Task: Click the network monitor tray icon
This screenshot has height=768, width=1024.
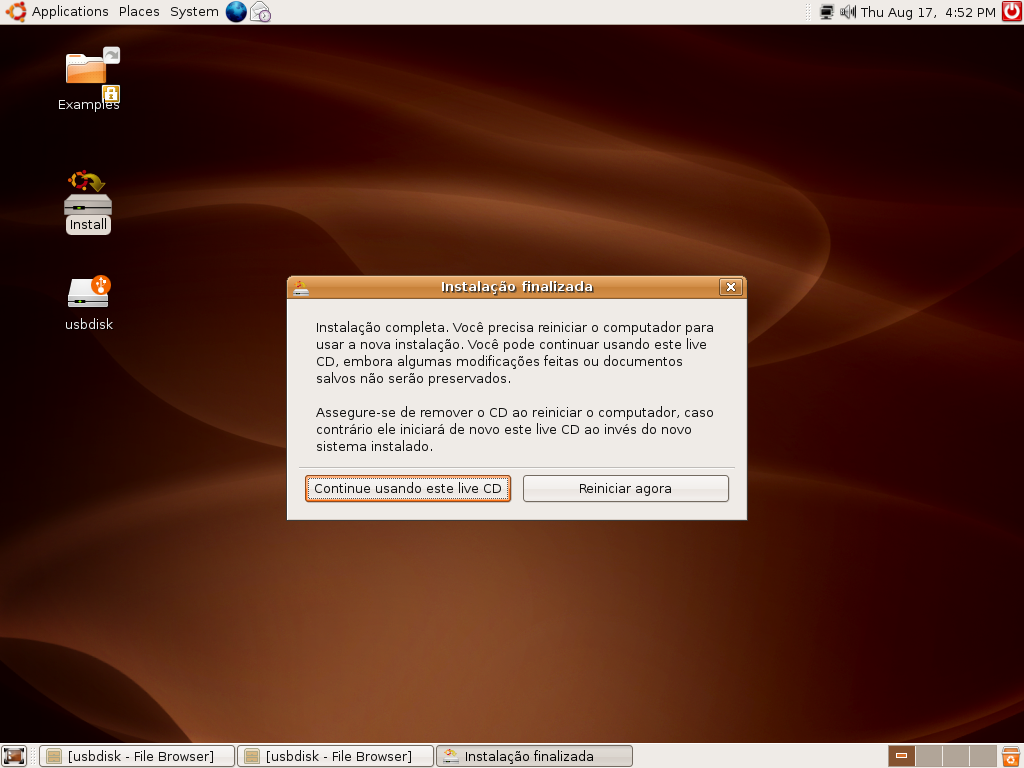Action: (827, 12)
